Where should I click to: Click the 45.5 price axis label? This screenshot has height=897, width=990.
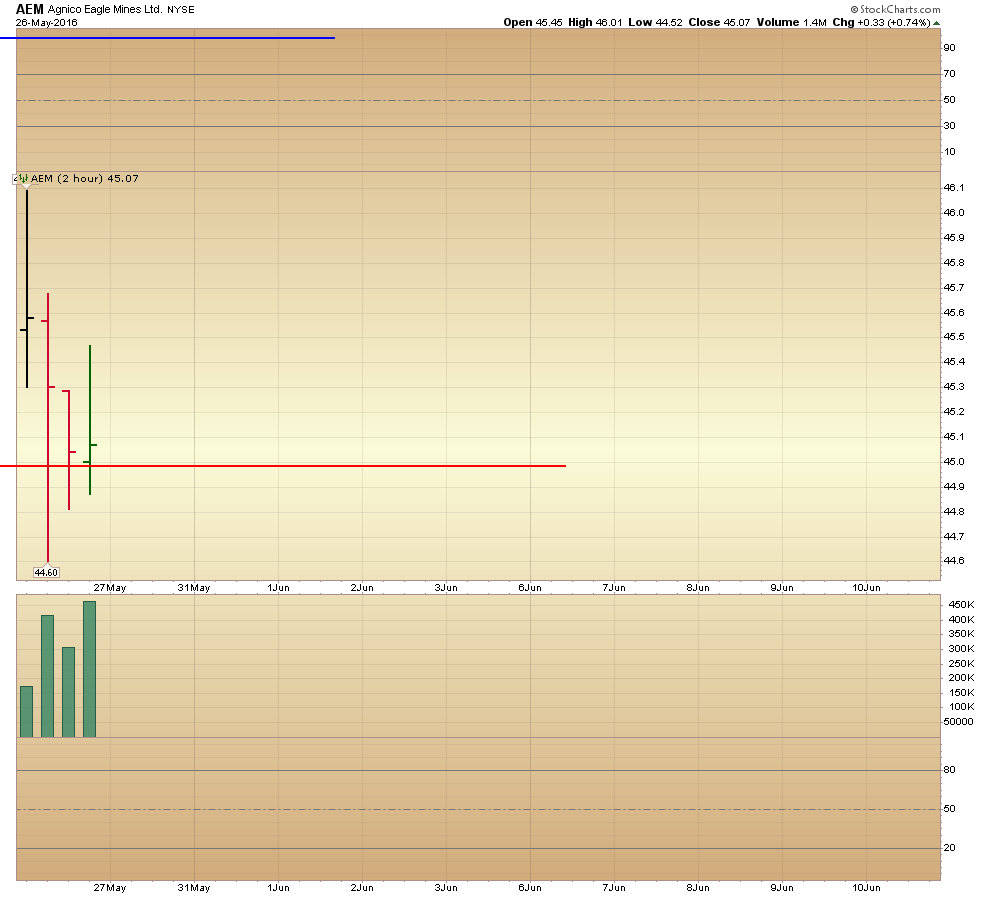point(953,337)
